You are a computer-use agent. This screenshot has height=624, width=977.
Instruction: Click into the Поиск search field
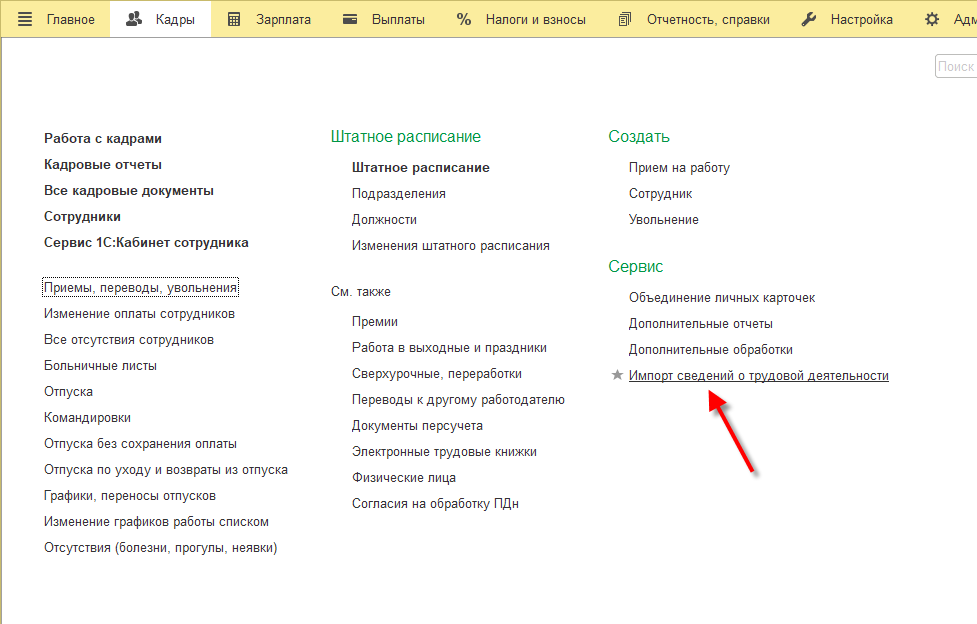pos(956,66)
